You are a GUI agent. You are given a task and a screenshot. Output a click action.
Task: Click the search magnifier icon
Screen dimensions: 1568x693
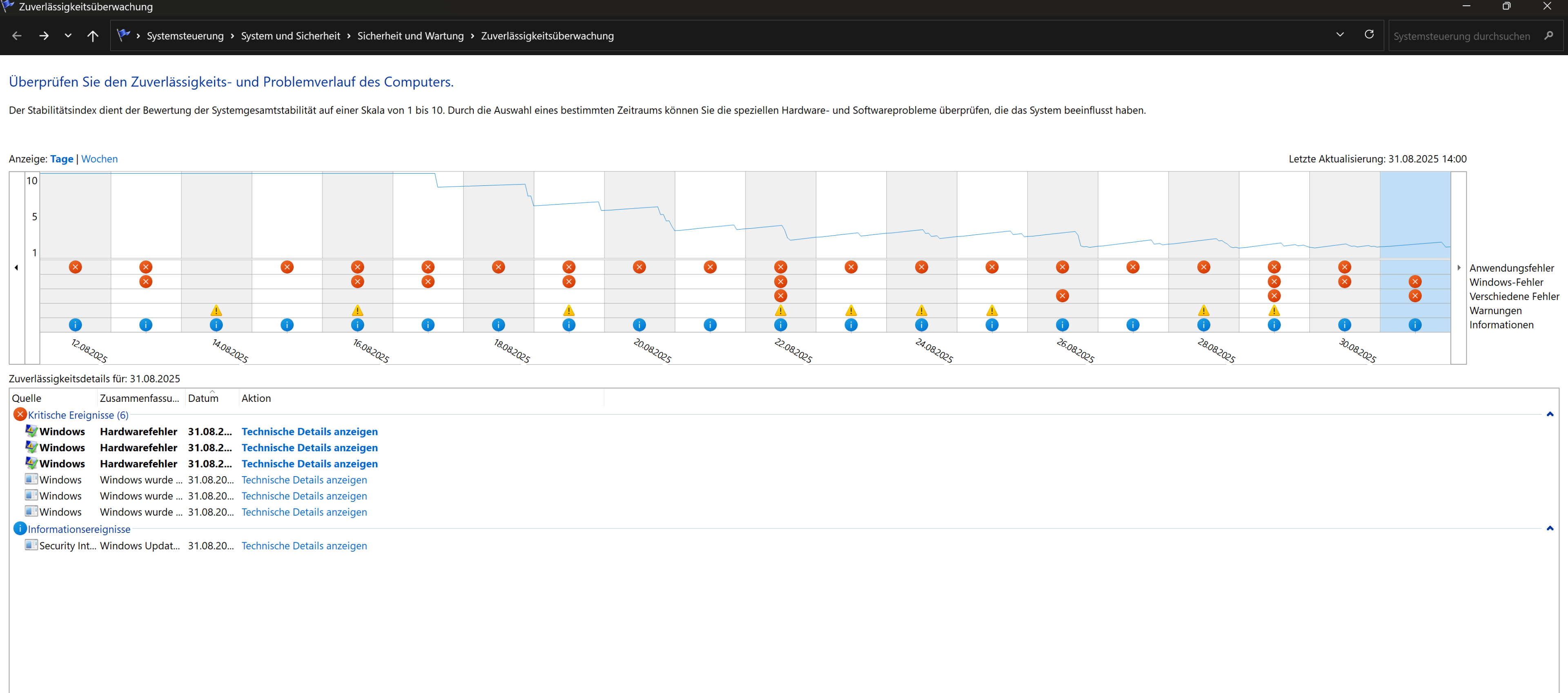pos(1548,36)
